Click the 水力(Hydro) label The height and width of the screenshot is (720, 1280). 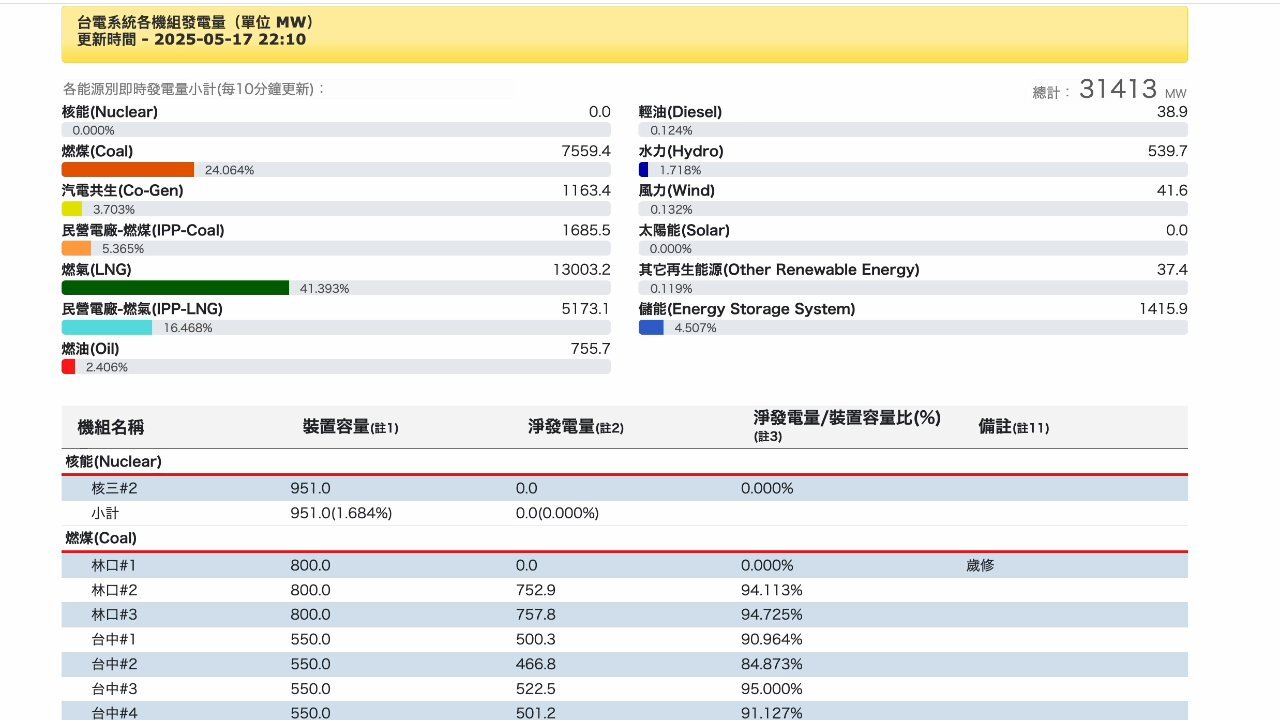point(681,151)
